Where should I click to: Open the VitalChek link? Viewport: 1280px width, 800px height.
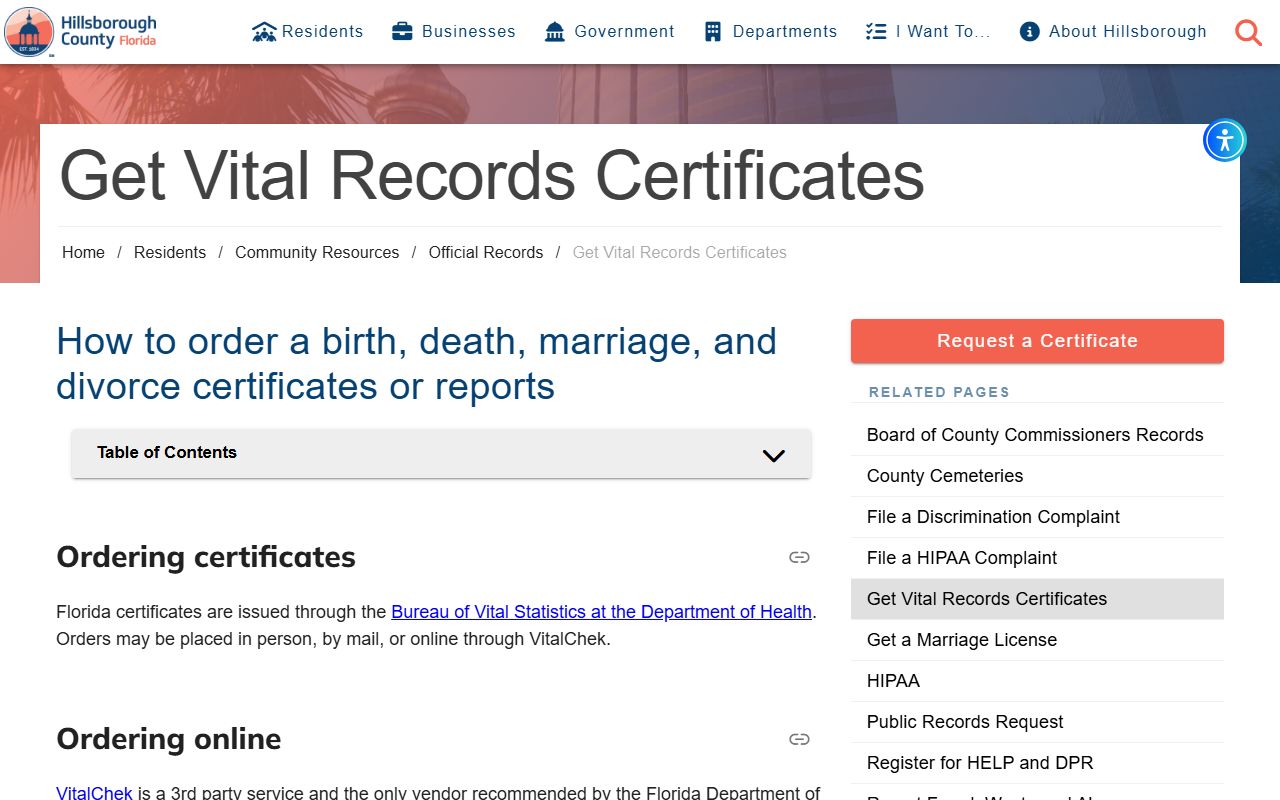94,793
